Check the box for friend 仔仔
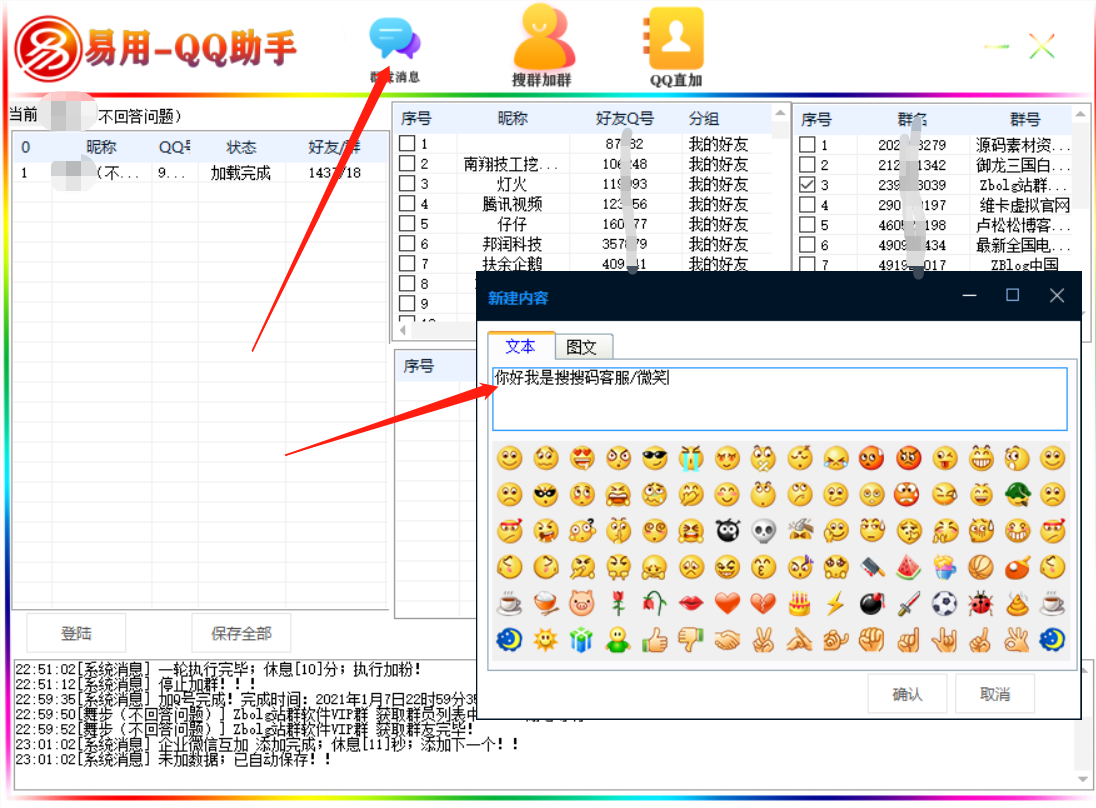The image size is (1096, 808). click(x=407, y=224)
